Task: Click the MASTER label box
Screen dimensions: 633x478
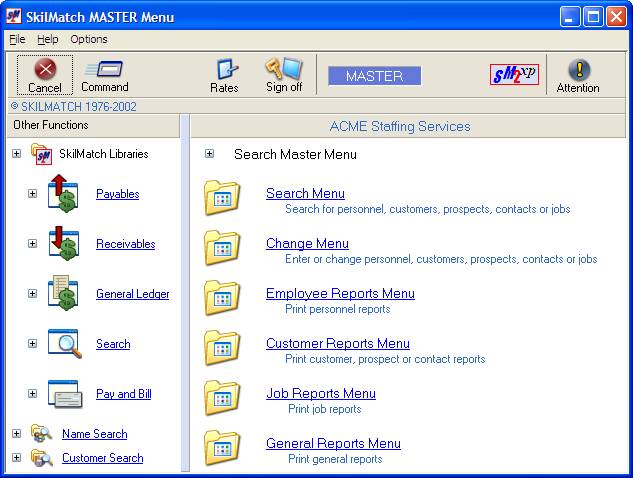Action: point(375,76)
